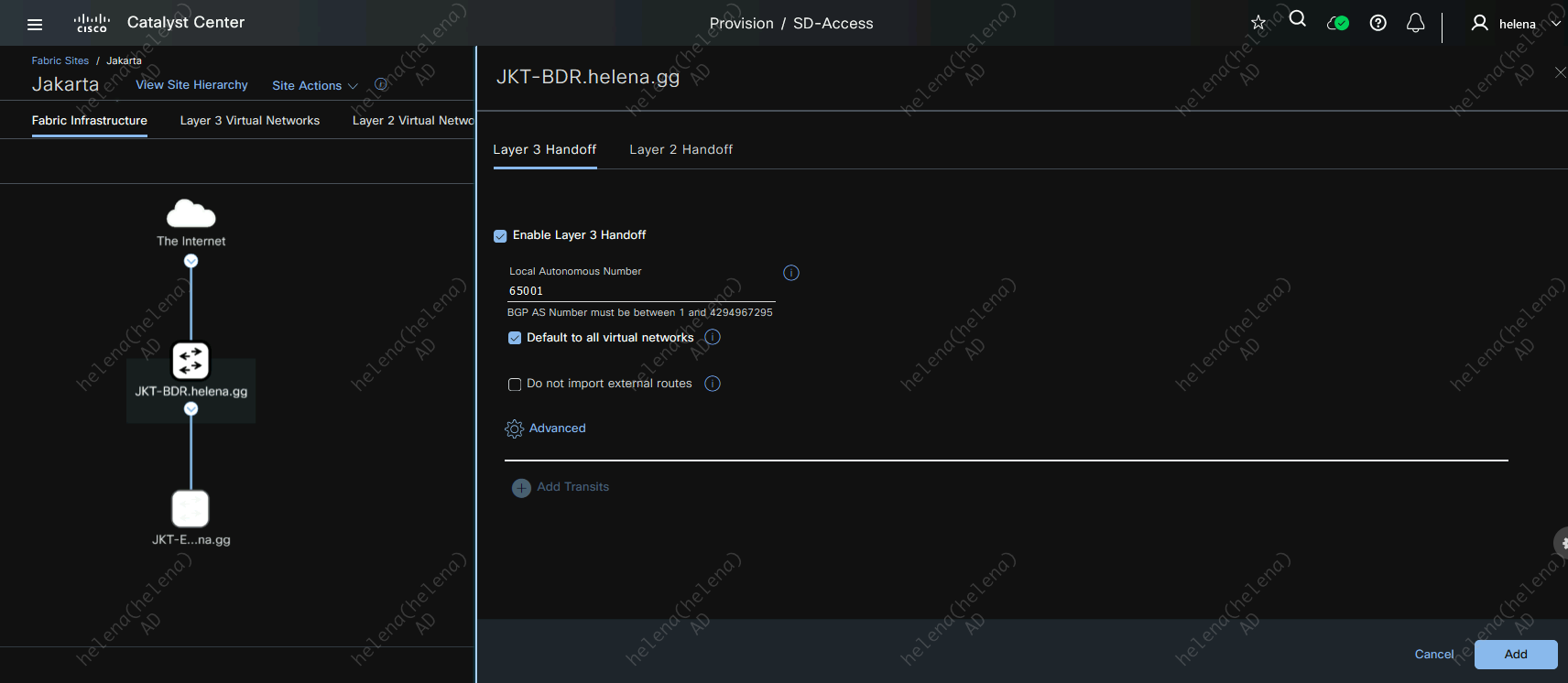1568x683 pixels.
Task: Open the global search icon
Action: point(1297,19)
